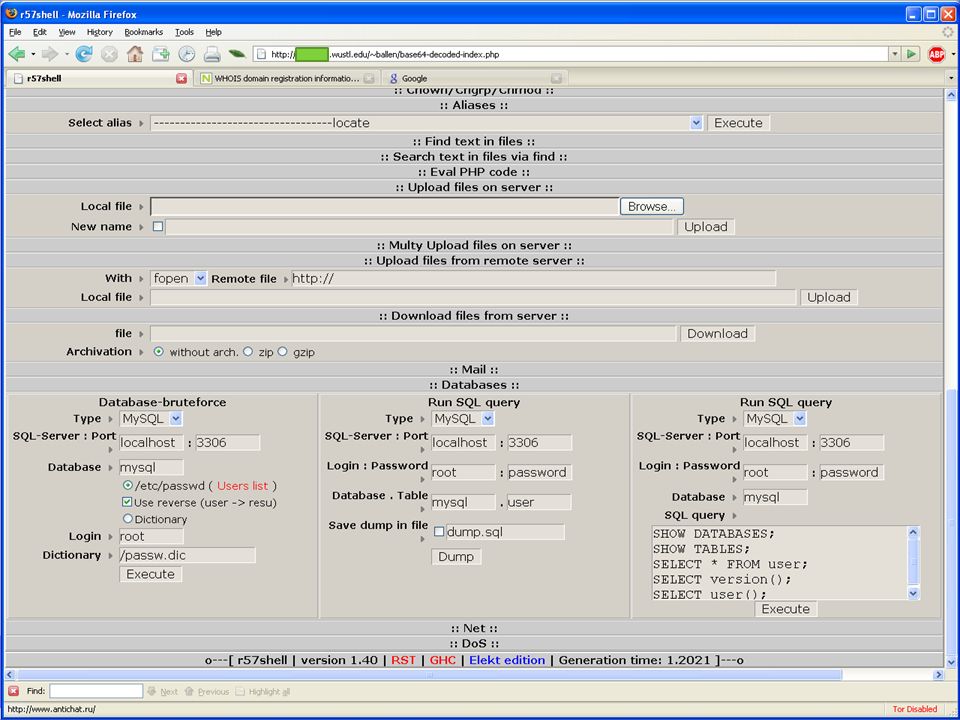The width and height of the screenshot is (960, 720).
Task: Click Previous in the Find bar
Action: pos(207,692)
